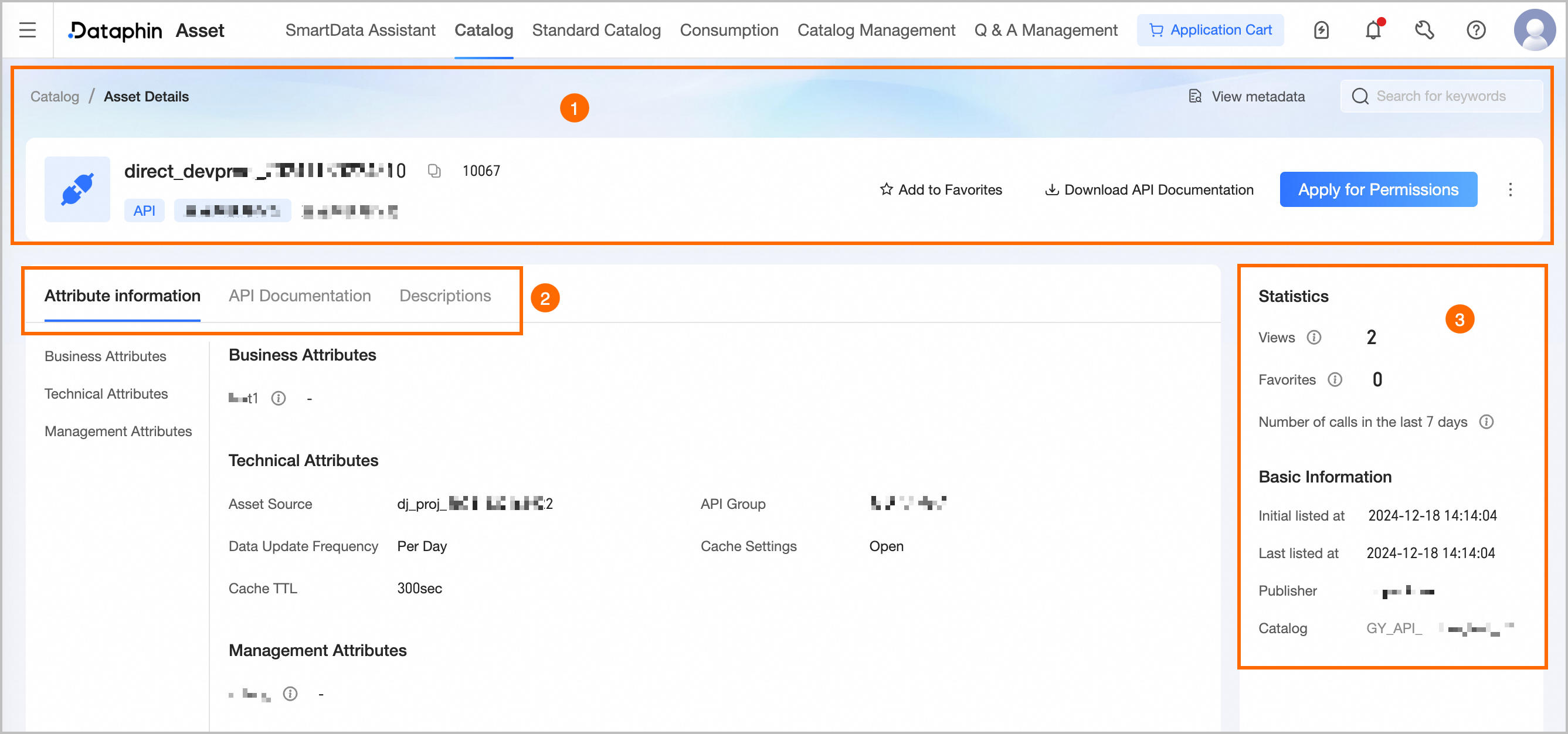Open the user avatar profile menu

pyautogui.click(x=1534, y=30)
